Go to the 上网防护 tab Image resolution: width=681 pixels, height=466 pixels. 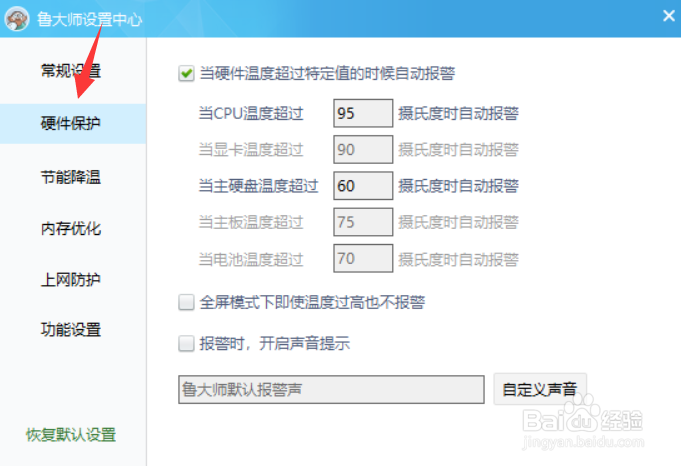(71, 279)
